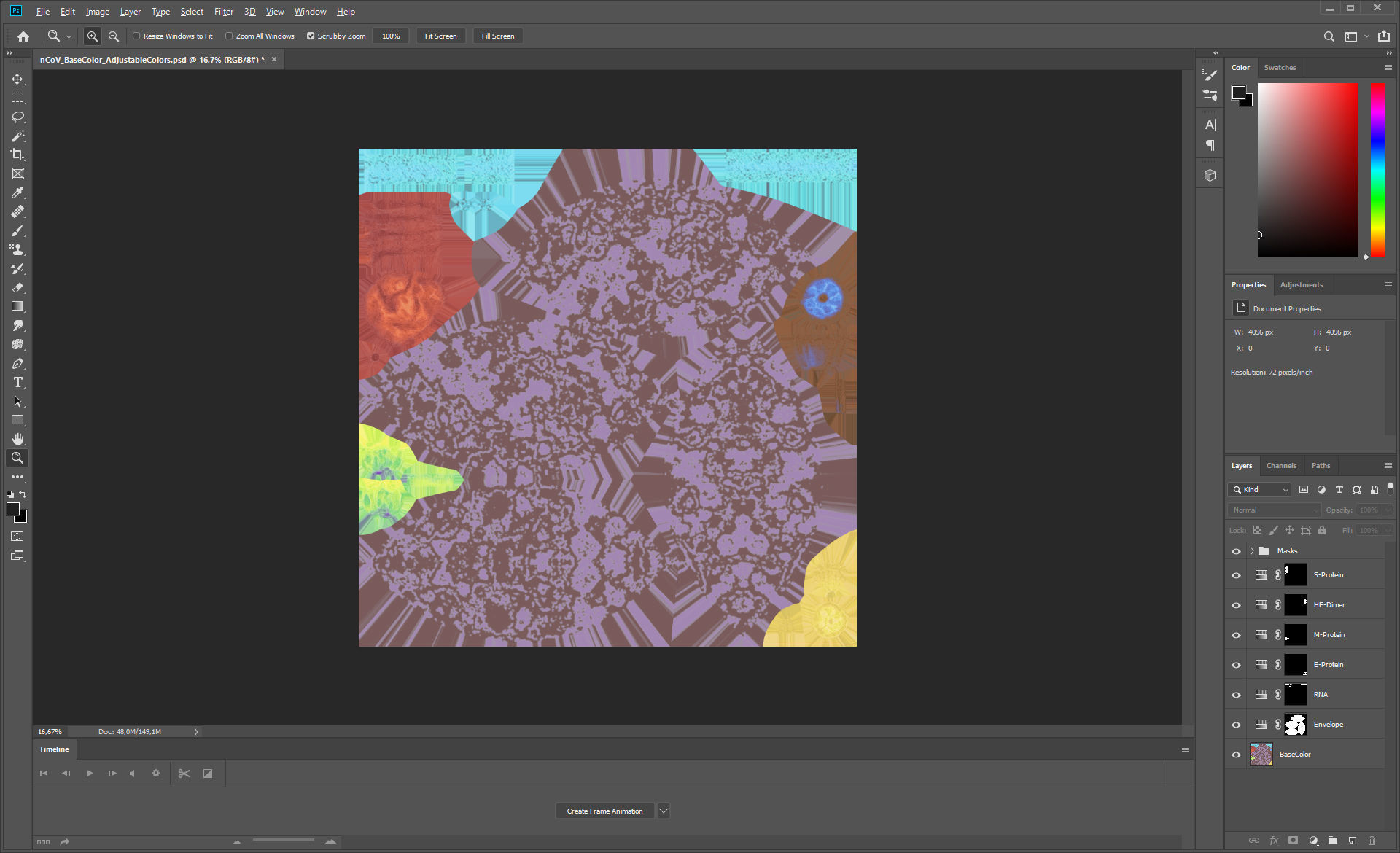This screenshot has width=1400, height=853.
Task: Click the Fit Screen button
Action: (440, 36)
